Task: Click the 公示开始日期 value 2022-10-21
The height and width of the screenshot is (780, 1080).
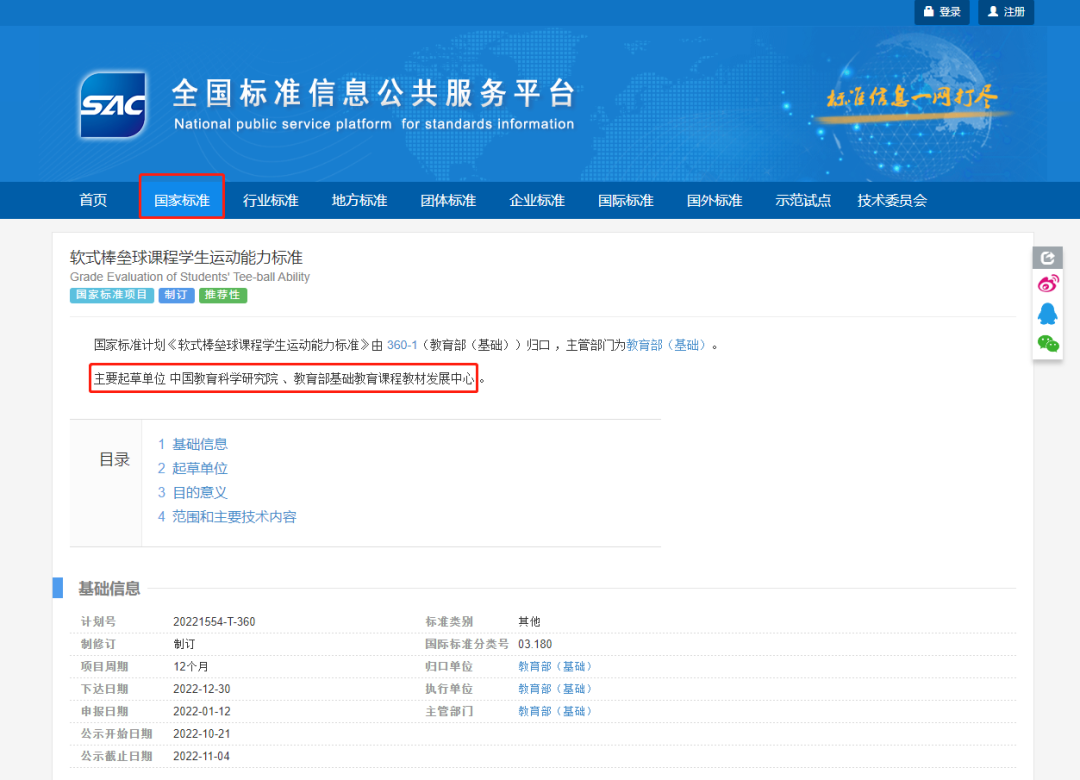Action: [202, 734]
